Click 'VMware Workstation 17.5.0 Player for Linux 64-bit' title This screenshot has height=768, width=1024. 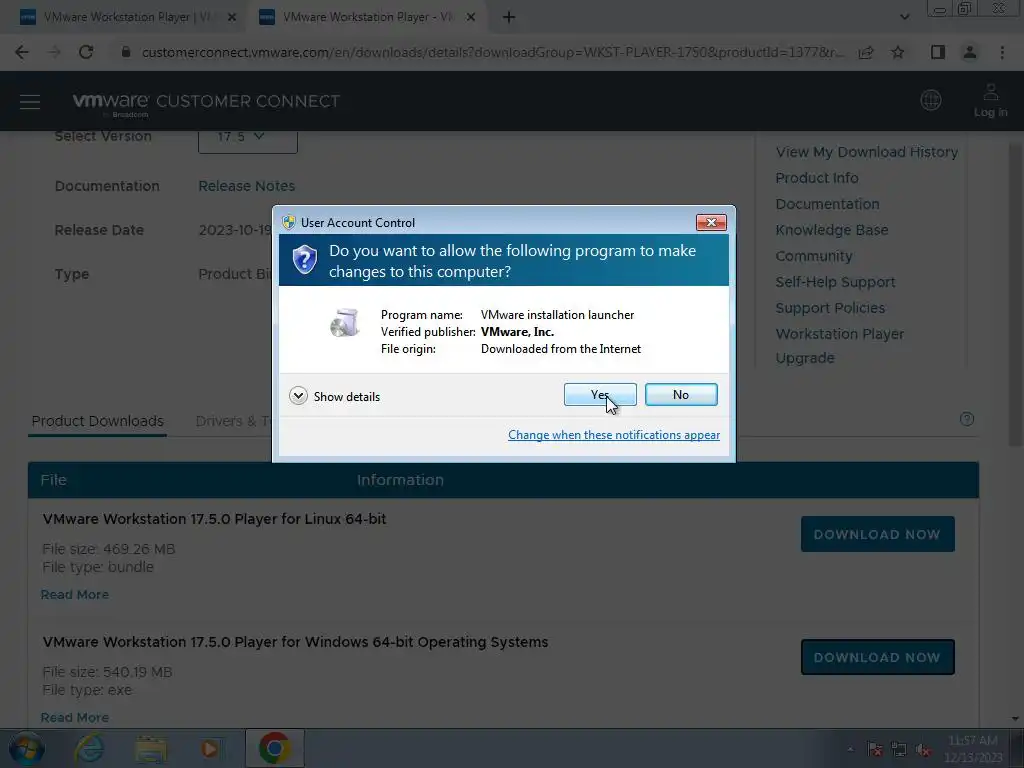click(214, 519)
